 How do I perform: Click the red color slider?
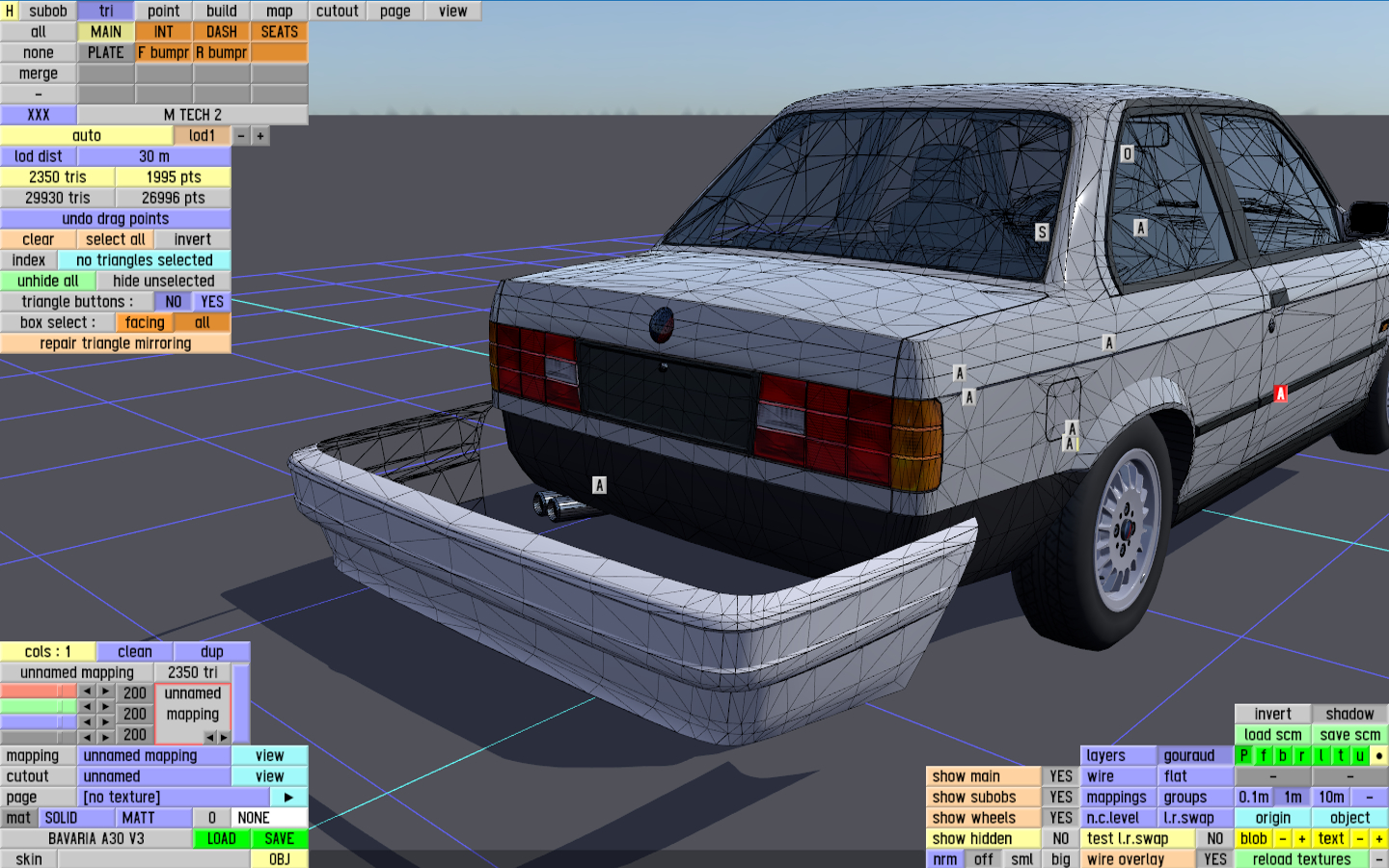click(x=39, y=692)
